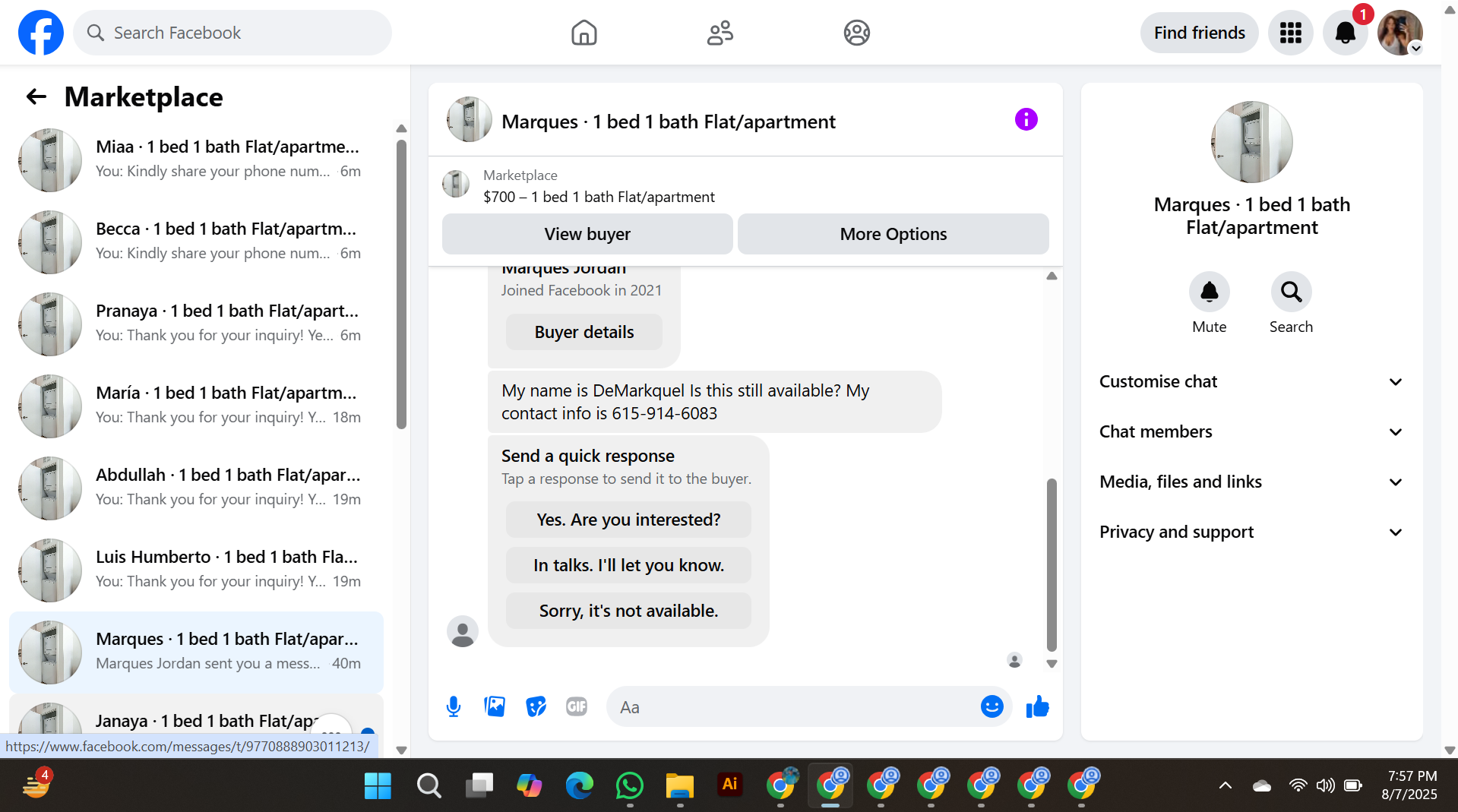Open Windows taskbar search

tap(429, 785)
